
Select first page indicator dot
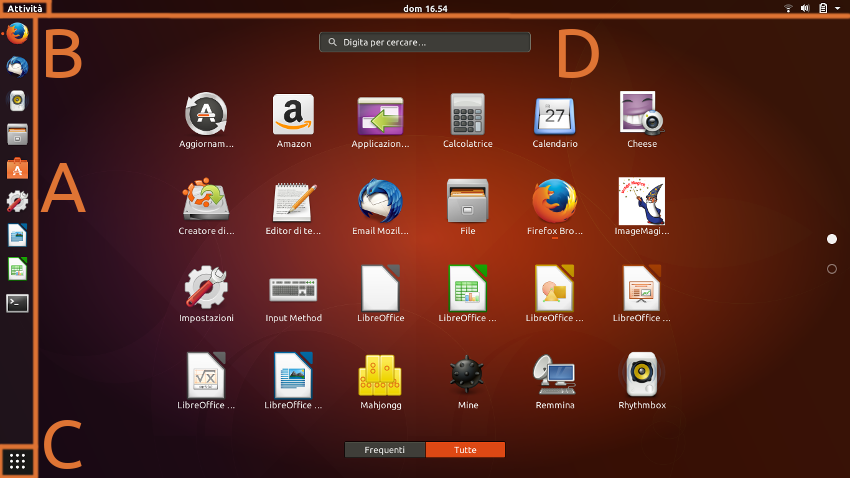point(832,239)
